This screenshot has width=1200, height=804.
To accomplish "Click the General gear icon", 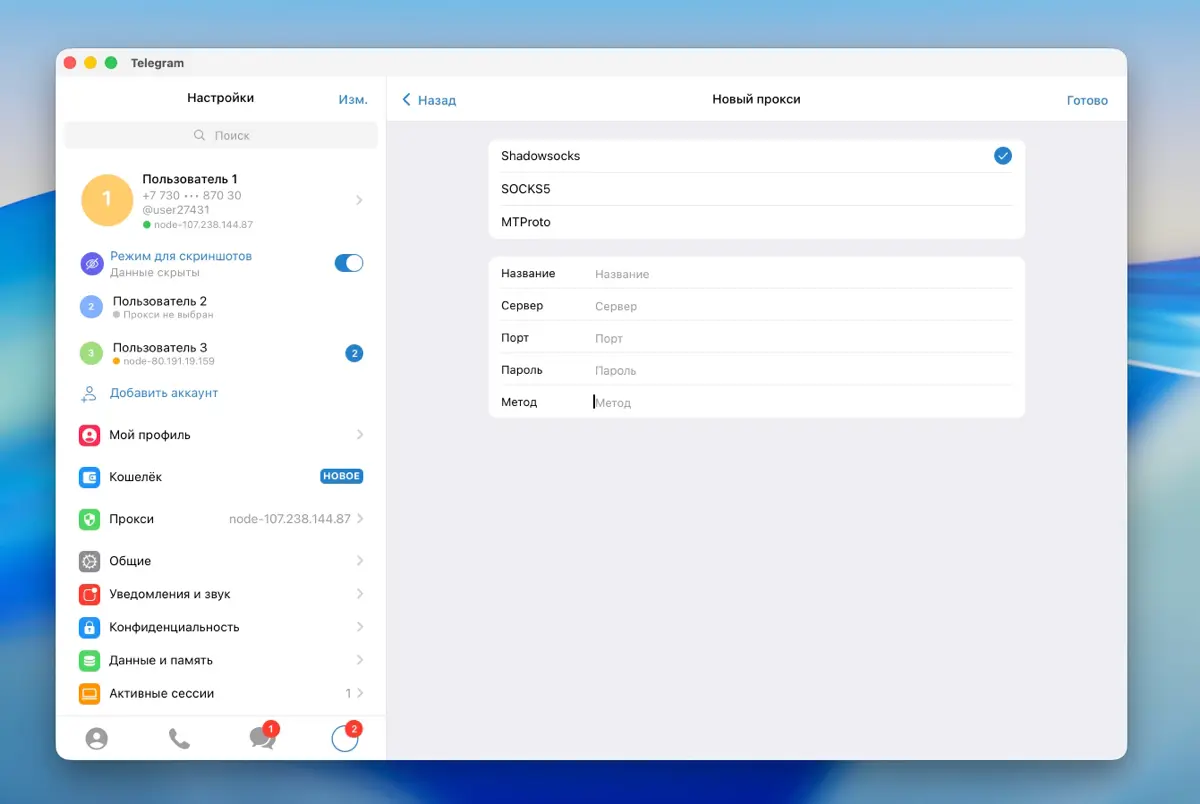I will click(x=90, y=561).
